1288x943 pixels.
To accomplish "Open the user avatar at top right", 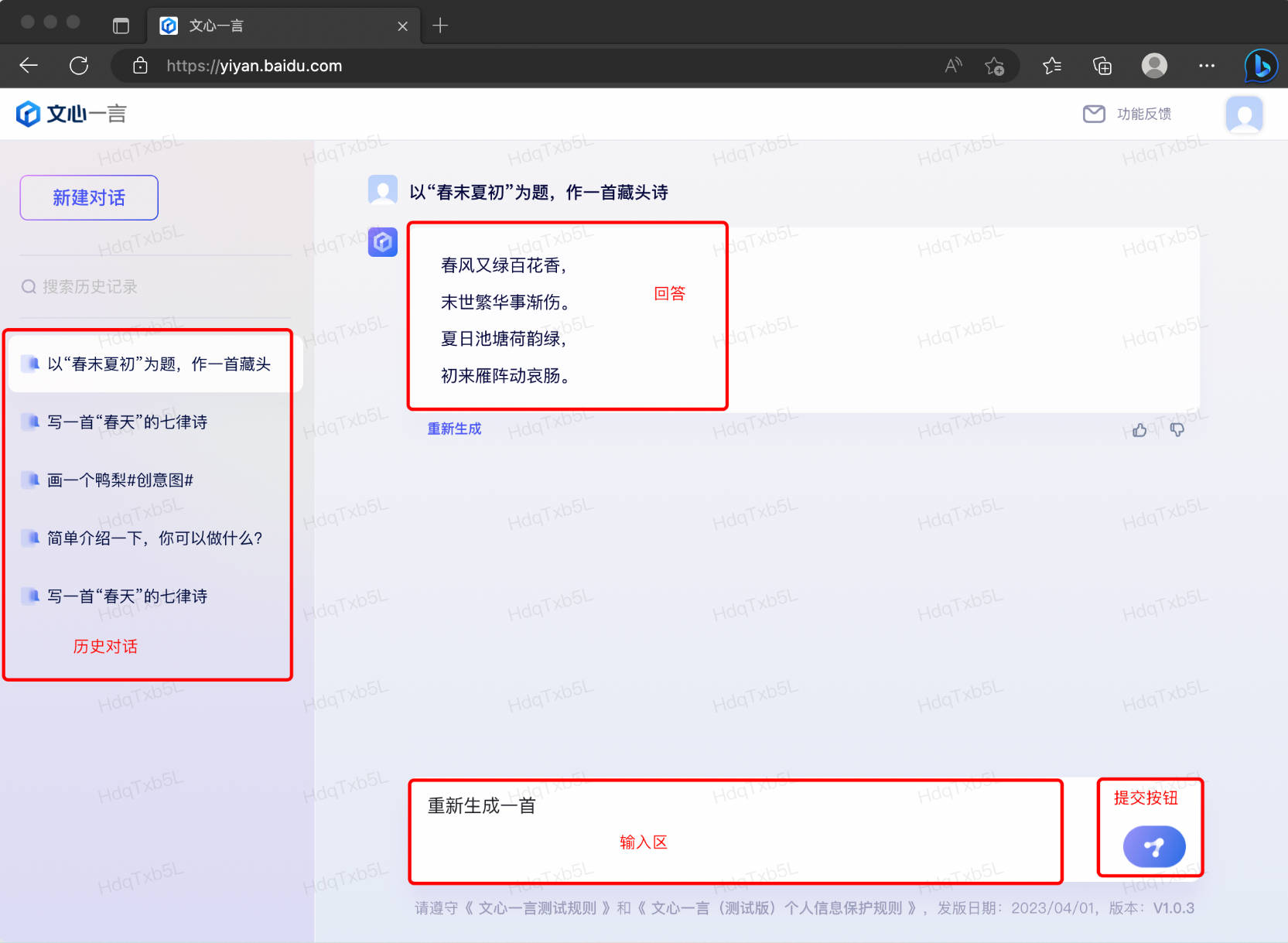I will pyautogui.click(x=1244, y=114).
